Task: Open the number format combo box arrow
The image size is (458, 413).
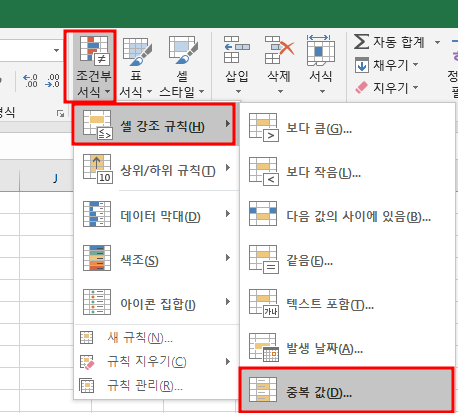Action: (56, 50)
